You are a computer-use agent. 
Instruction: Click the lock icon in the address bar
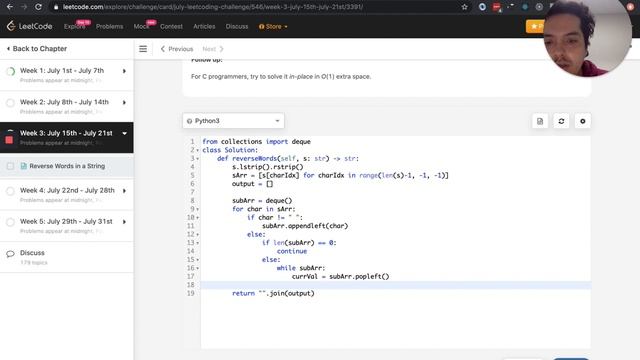pyautogui.click(x=56, y=7)
